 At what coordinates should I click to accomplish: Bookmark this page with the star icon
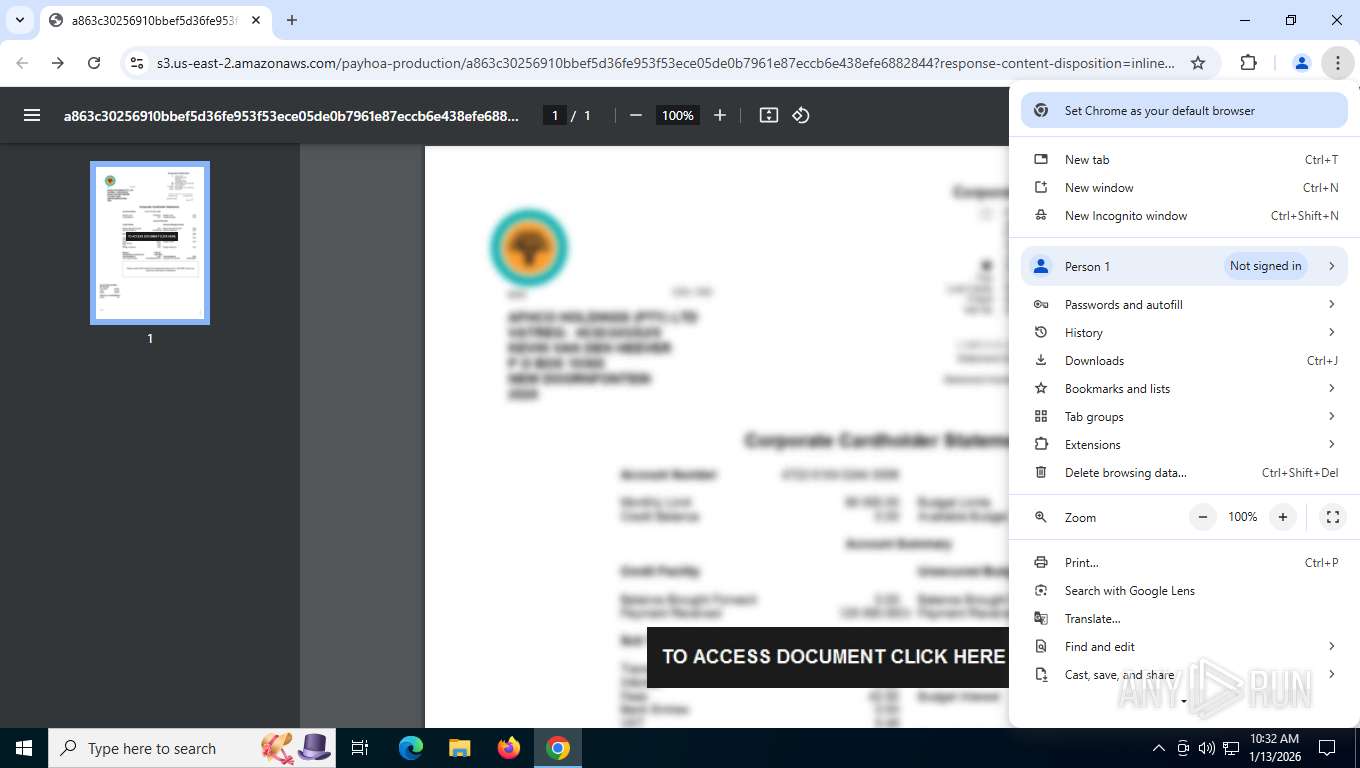click(x=1198, y=63)
